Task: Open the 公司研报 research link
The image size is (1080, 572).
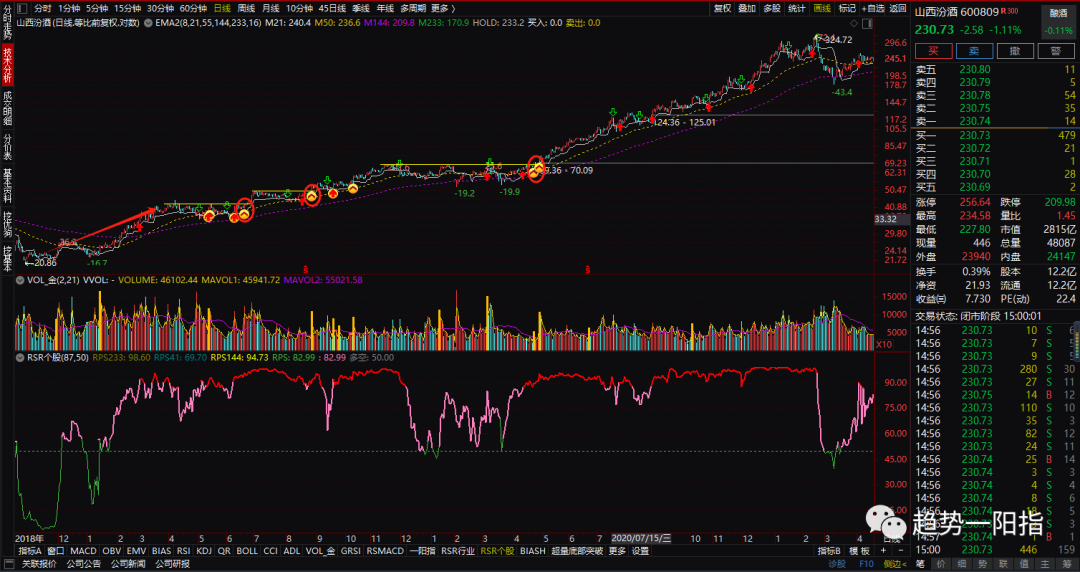Action: [172, 564]
